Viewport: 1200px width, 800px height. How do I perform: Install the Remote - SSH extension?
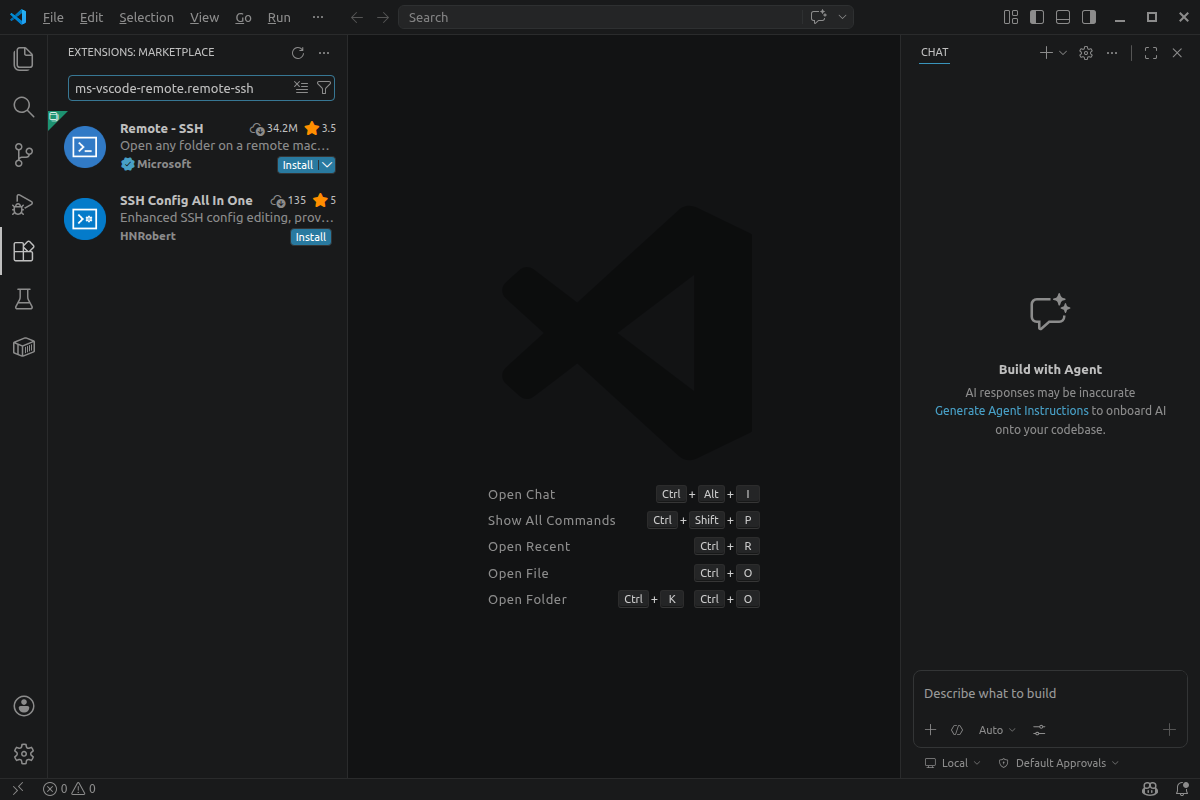(x=297, y=165)
